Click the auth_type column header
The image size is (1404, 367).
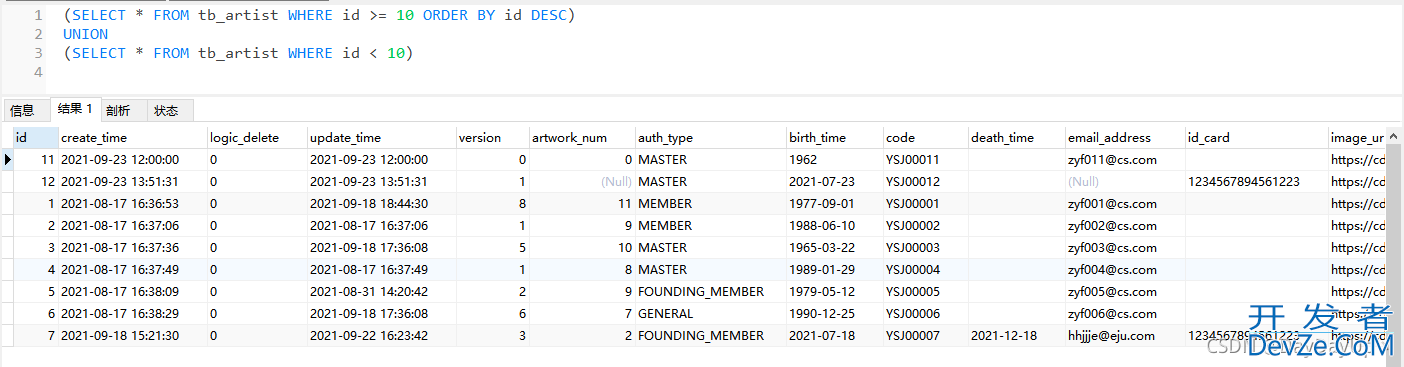[x=710, y=138]
